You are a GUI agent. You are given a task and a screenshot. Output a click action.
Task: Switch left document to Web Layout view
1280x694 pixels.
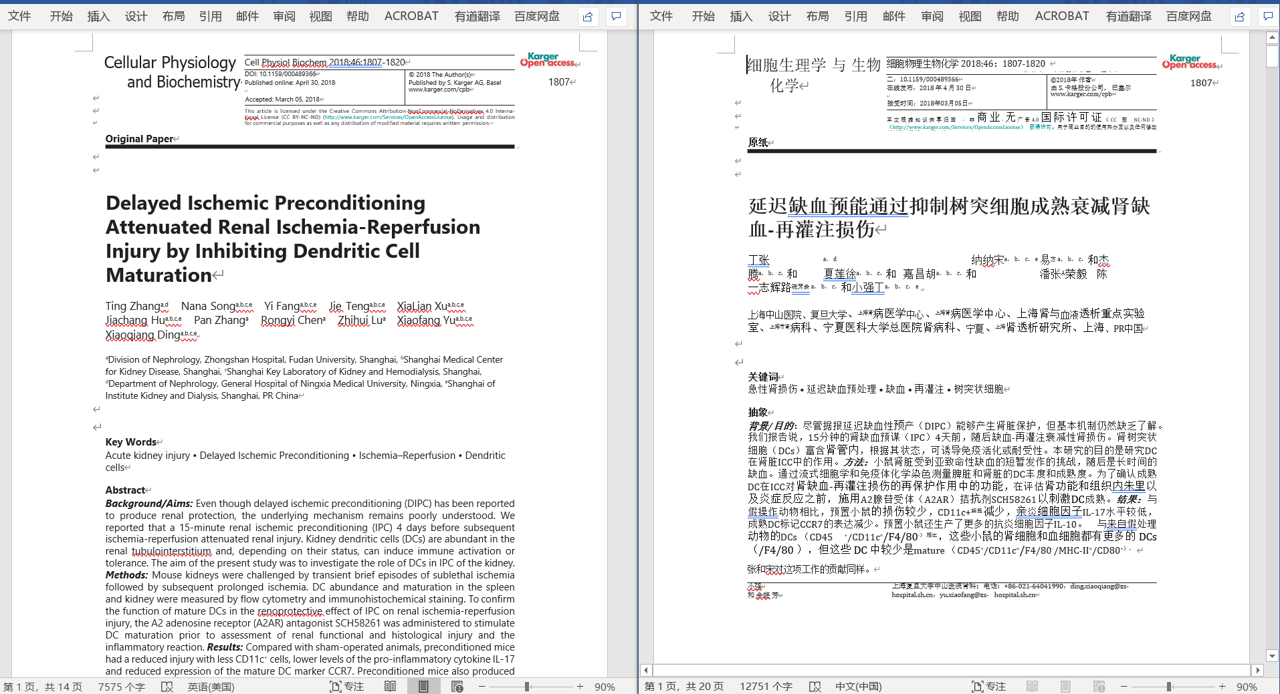(x=457, y=687)
